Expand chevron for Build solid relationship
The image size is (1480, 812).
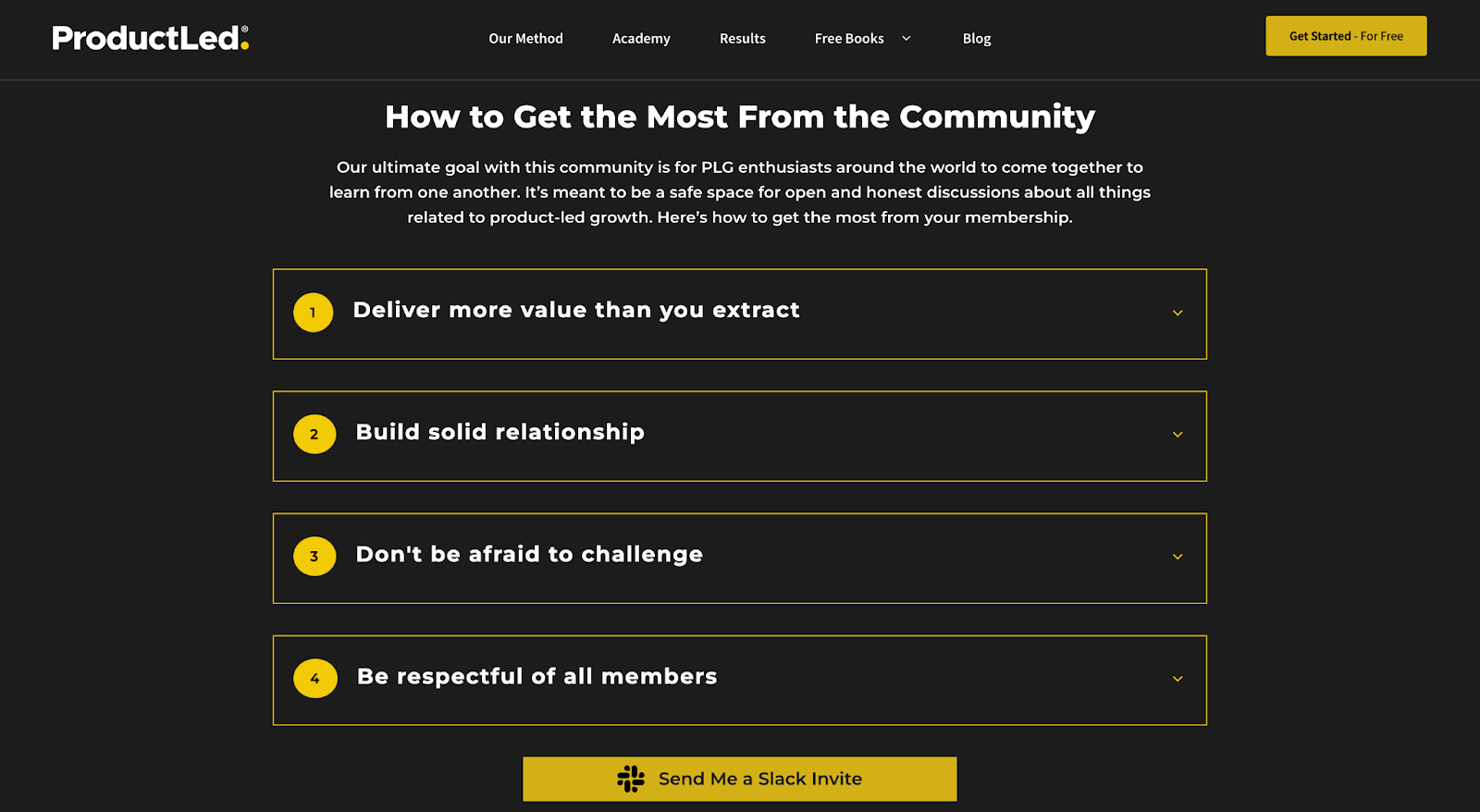1178,435
